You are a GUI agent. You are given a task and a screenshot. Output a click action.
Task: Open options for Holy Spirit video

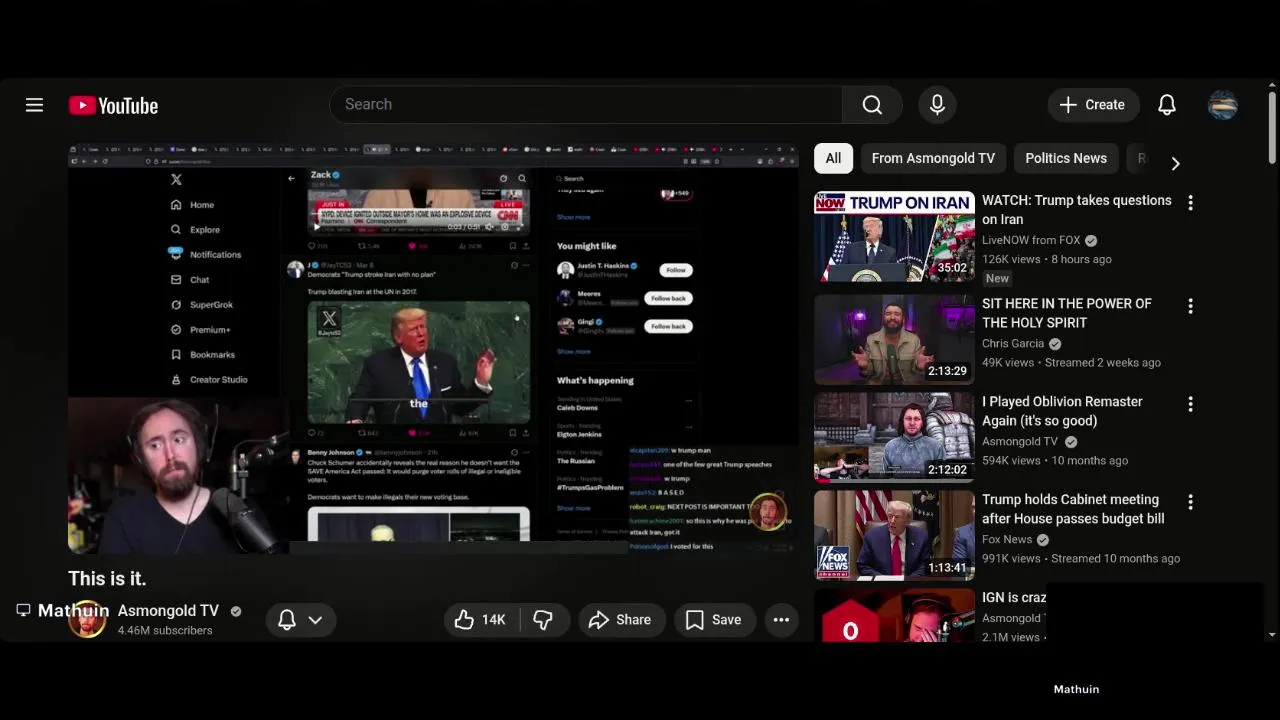point(1190,306)
